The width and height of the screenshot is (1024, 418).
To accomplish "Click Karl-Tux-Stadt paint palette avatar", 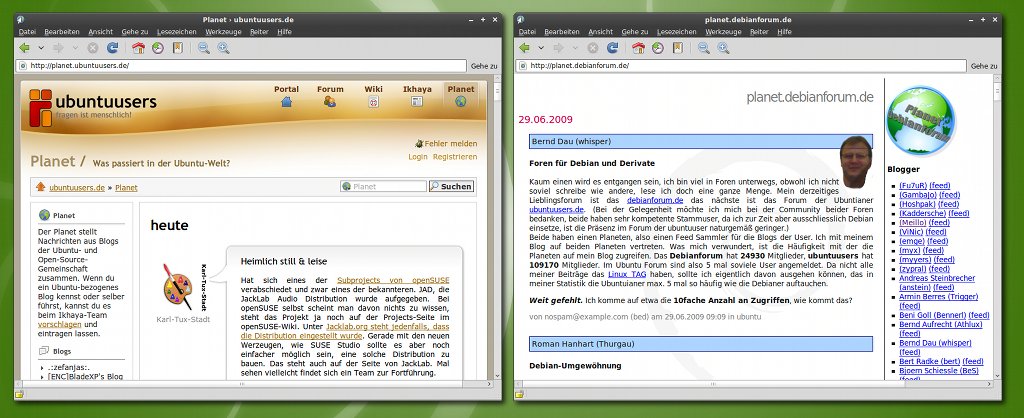I will pos(177,287).
